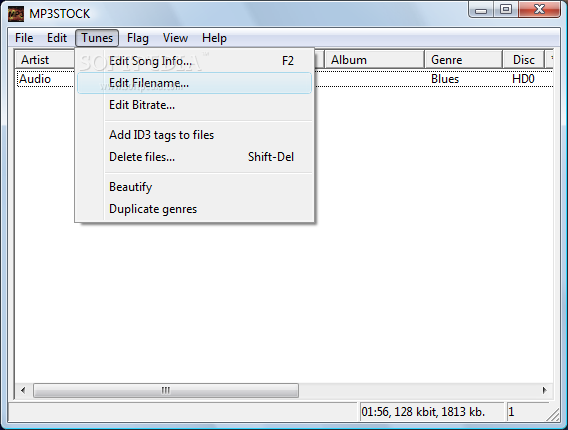Click the horizontal scrollbar left arrow

(24, 391)
